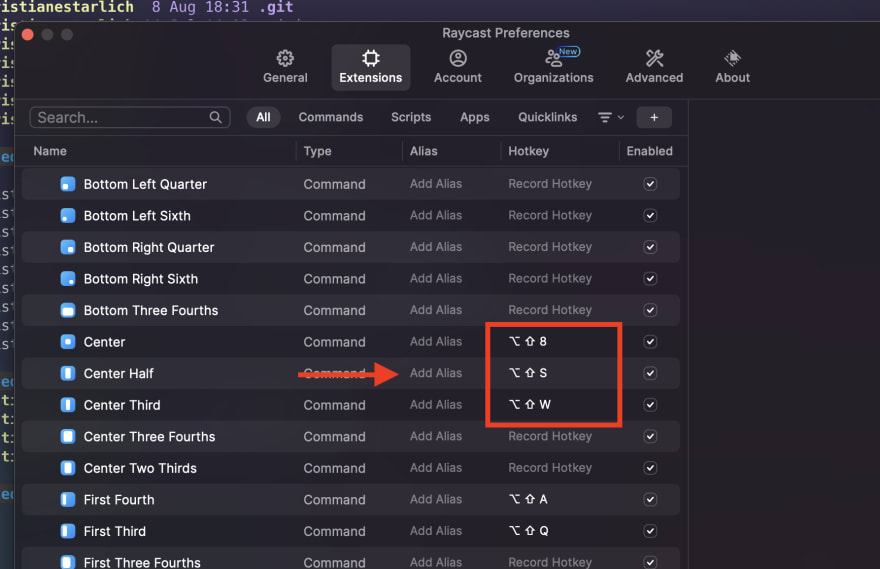Filter by Apps

click(475, 117)
